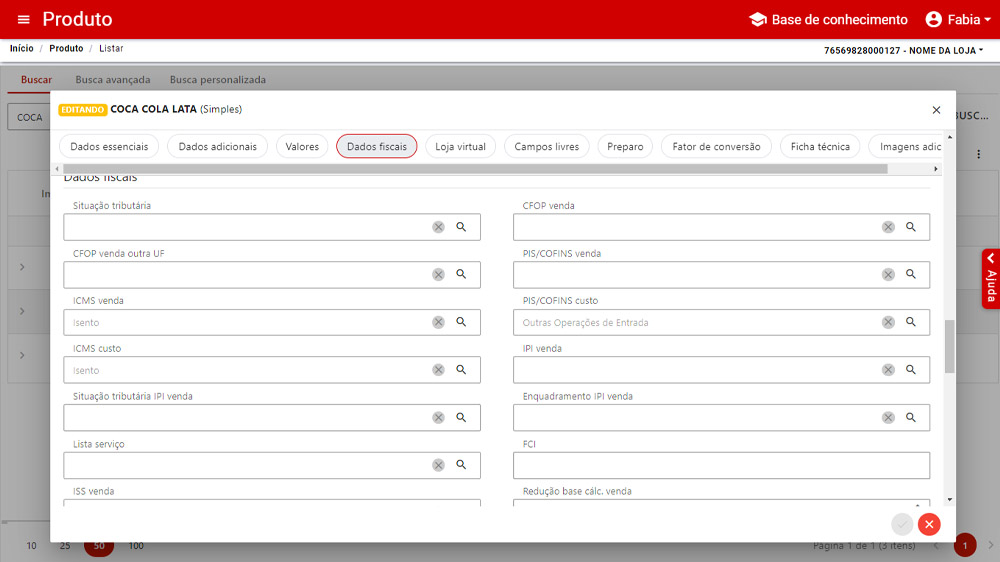Screen dimensions: 1000x562
Task: Open the Ajuda side panel
Action: coord(990,278)
